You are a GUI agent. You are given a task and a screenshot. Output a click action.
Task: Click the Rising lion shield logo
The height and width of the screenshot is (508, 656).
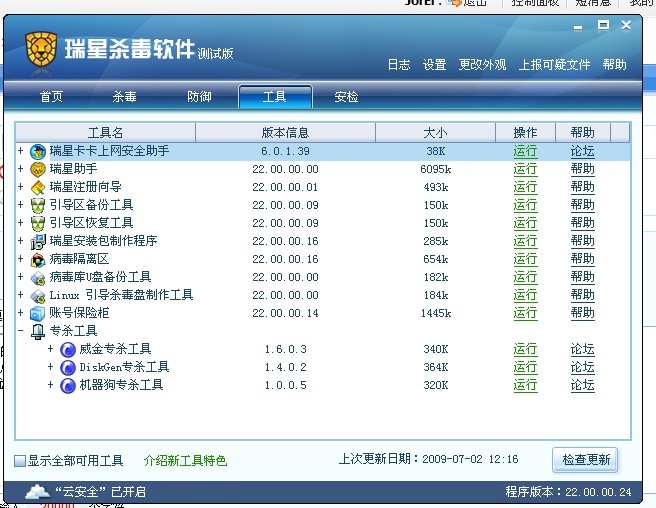pyautogui.click(x=41, y=49)
